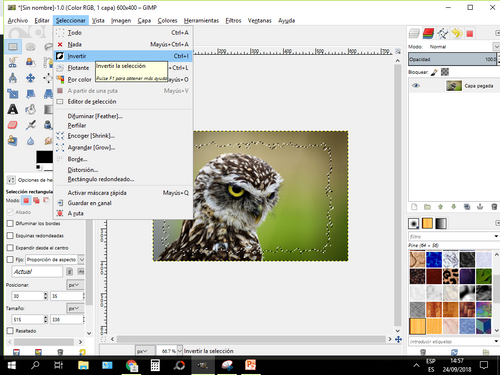This screenshot has height=375, width=500.
Task: Select the Scissors Select tool
Action: coord(13,62)
